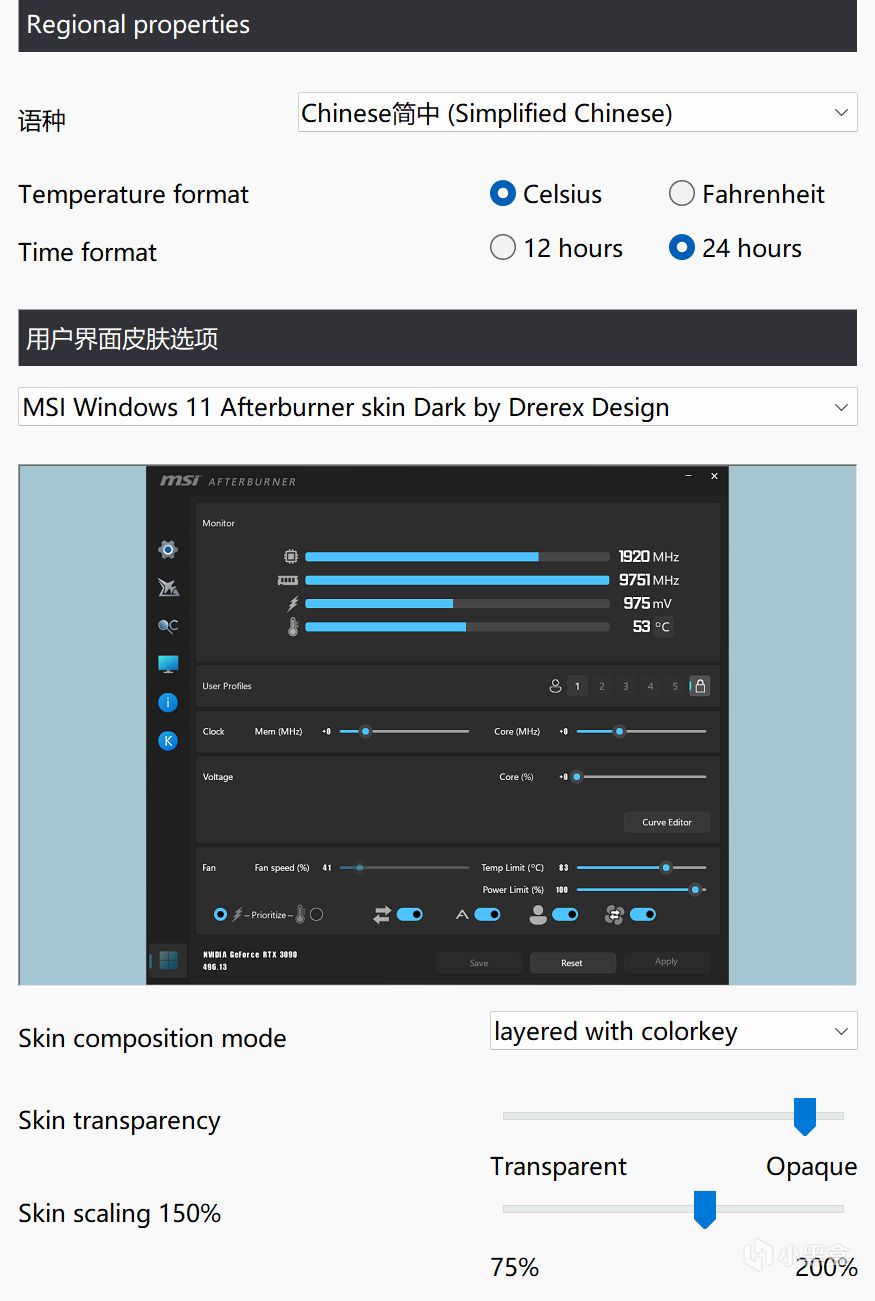Click the minimize button of Afterburner preview
Screen dimensions: 875x1301
point(689,476)
